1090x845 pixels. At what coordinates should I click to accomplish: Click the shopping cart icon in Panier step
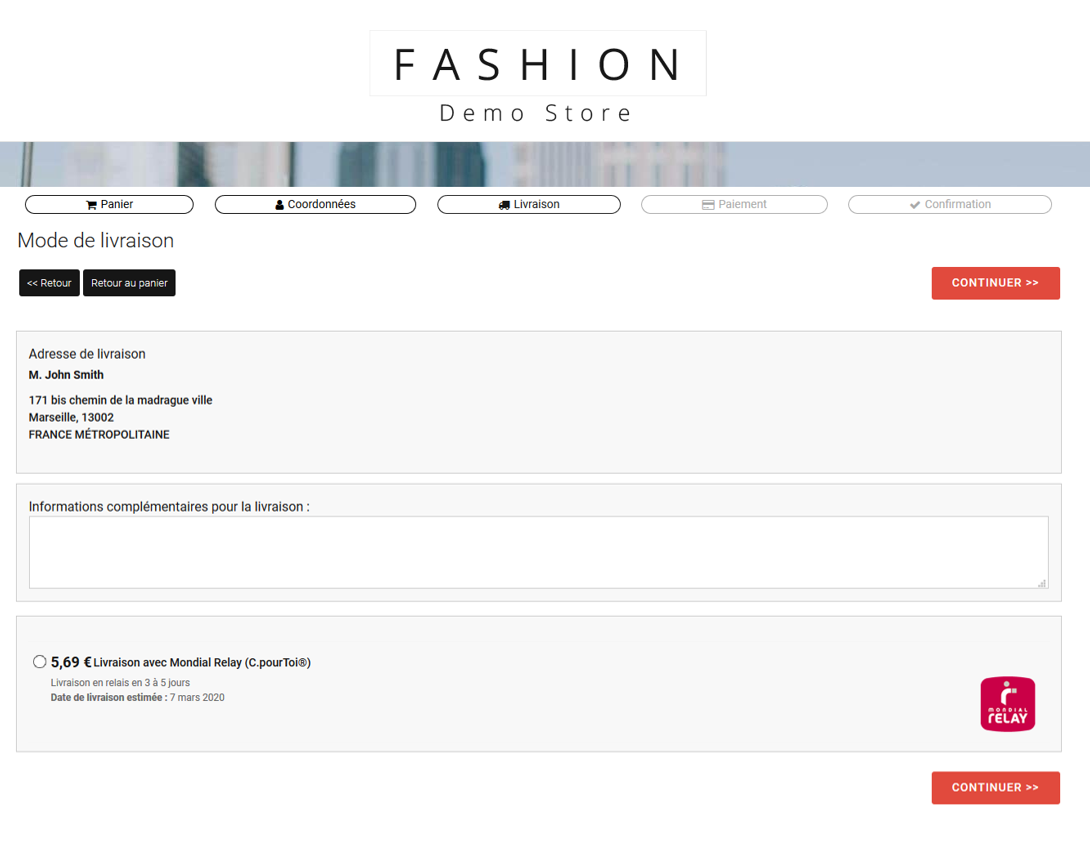click(91, 205)
